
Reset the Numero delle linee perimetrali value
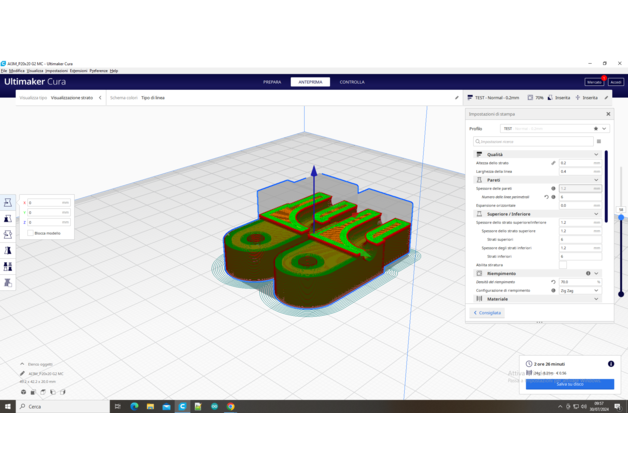[x=546, y=197]
